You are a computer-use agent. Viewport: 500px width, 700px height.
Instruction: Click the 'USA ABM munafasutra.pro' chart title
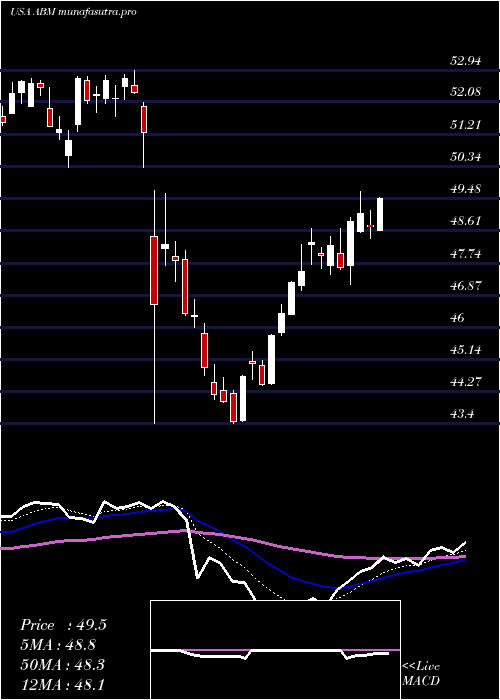[74, 12]
